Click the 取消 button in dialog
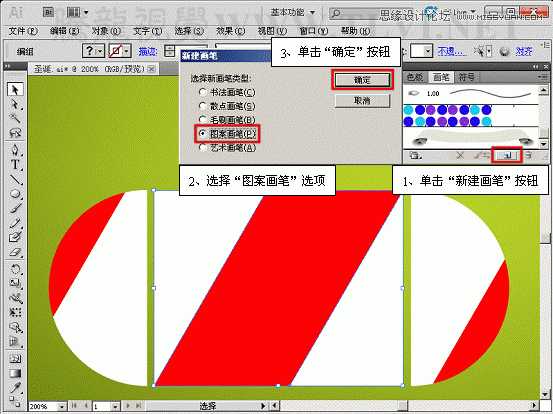The image size is (553, 414). click(363, 101)
